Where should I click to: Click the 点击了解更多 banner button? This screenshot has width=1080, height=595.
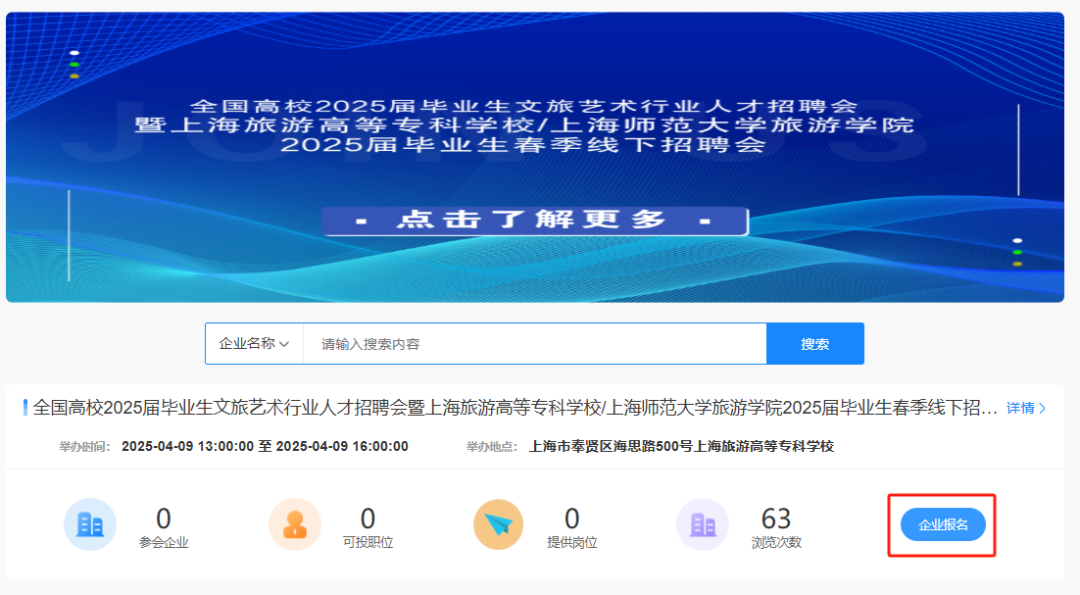coord(535,221)
